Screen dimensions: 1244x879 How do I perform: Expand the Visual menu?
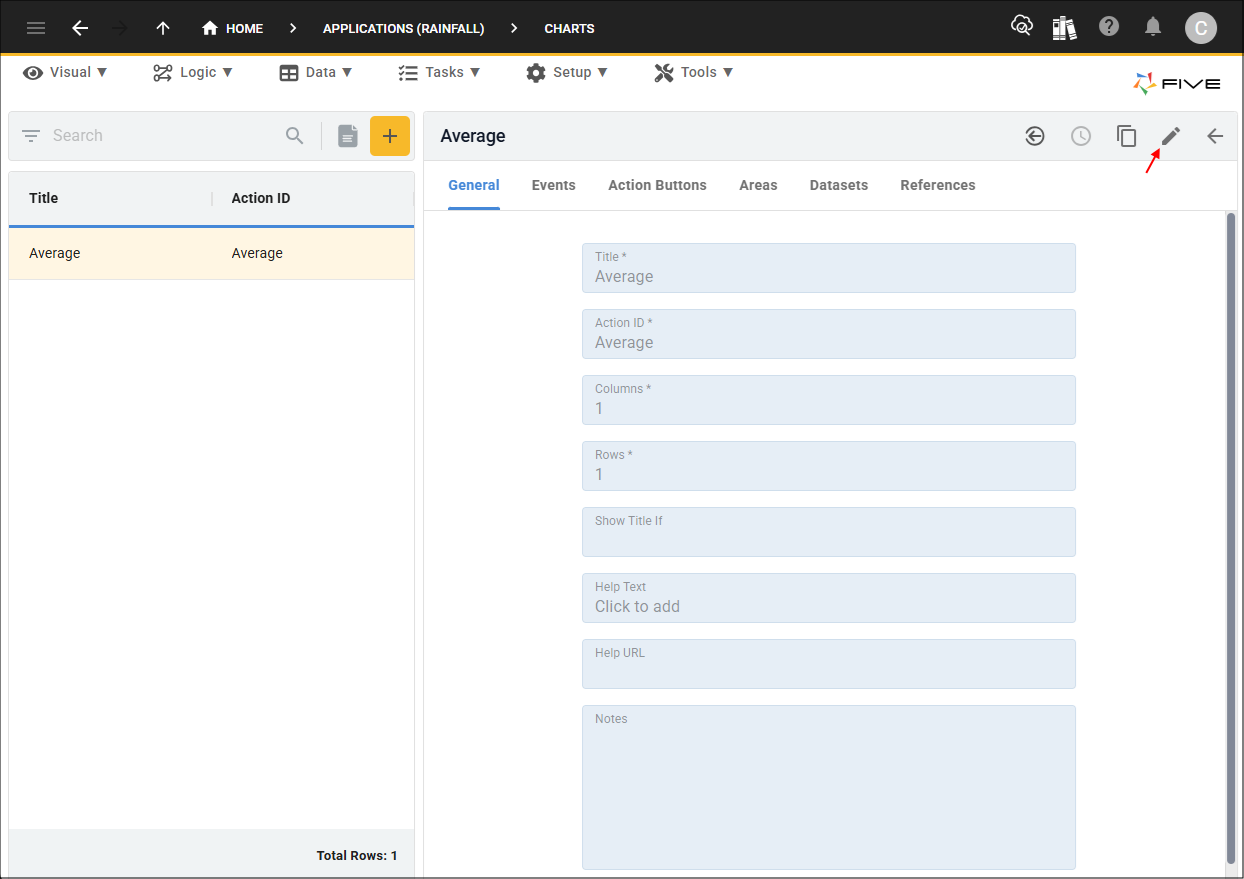point(66,72)
